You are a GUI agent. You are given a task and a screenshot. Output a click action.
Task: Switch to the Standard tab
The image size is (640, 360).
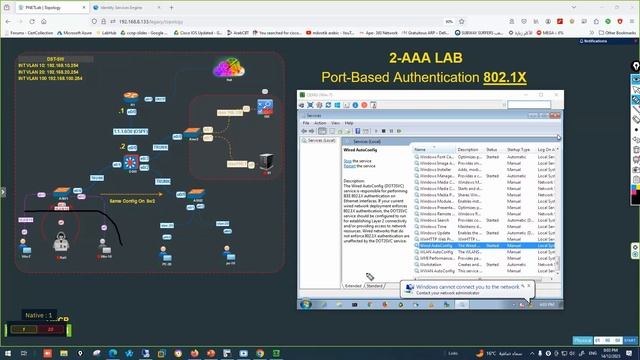click(x=374, y=286)
